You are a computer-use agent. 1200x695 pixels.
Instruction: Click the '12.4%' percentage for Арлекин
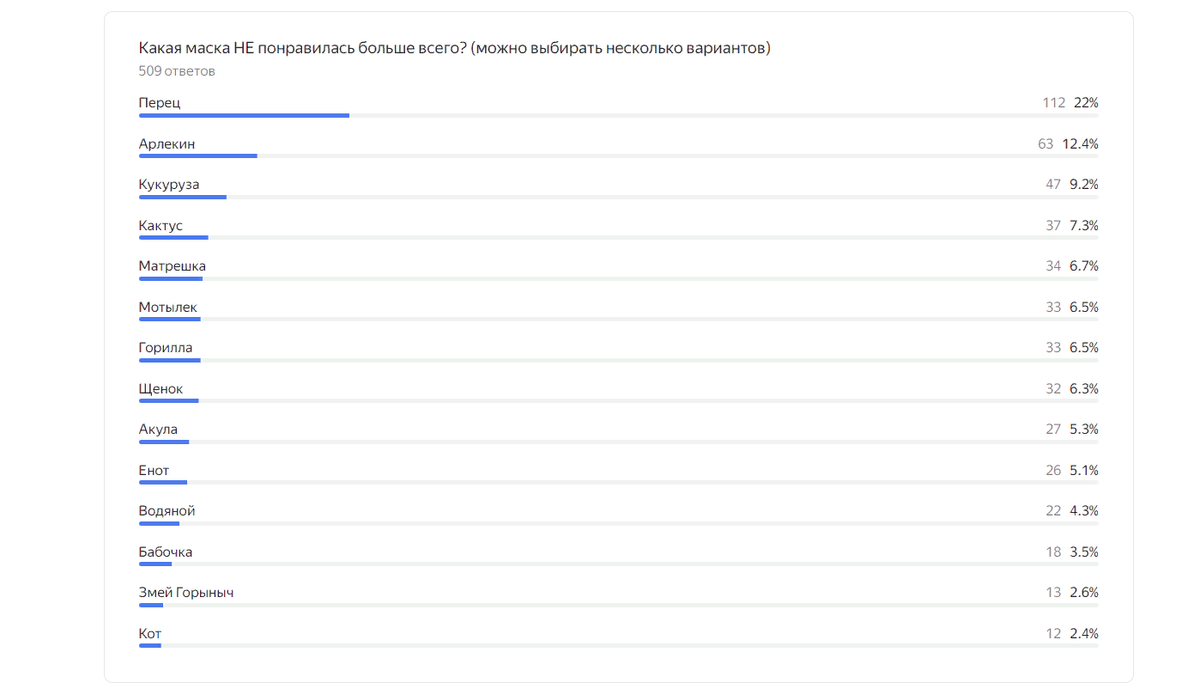click(x=1080, y=144)
